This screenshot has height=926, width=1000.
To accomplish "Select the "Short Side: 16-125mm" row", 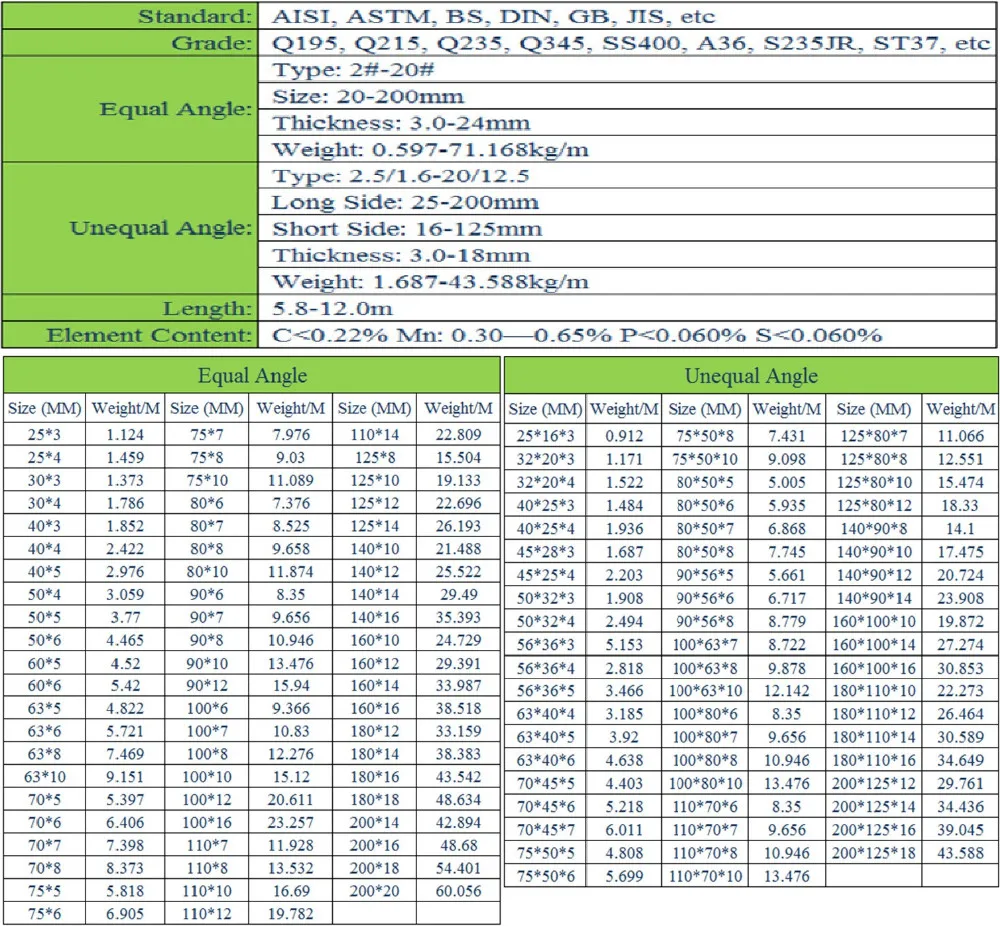I will pos(630,229).
